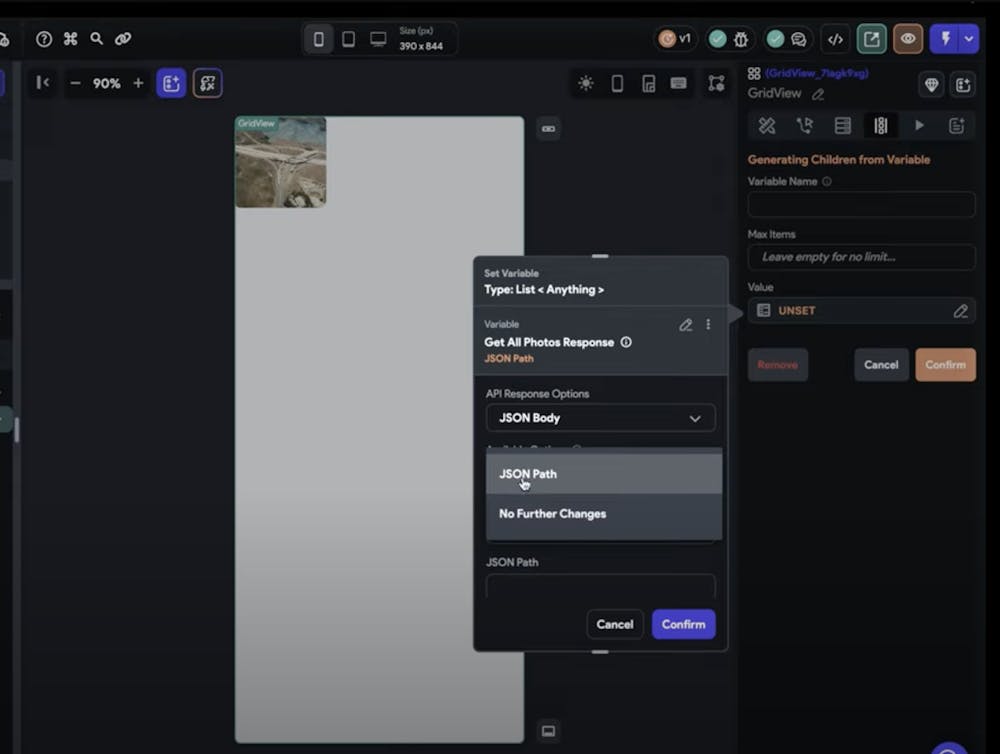Viewport: 1000px width, 754px height.
Task: Select phone device size icon
Action: click(318, 40)
